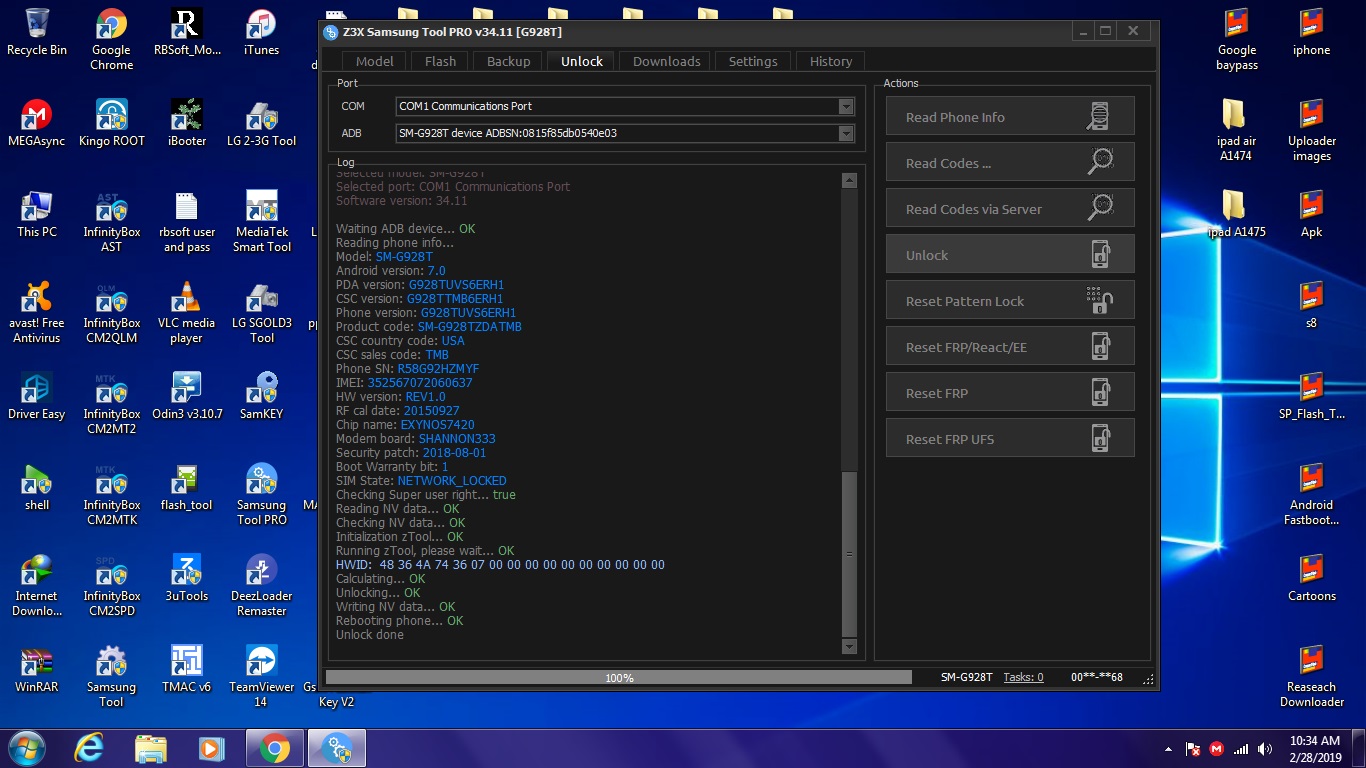1366x768 pixels.
Task: Open the DeezLoader Remaster shortcut
Action: tap(261, 586)
